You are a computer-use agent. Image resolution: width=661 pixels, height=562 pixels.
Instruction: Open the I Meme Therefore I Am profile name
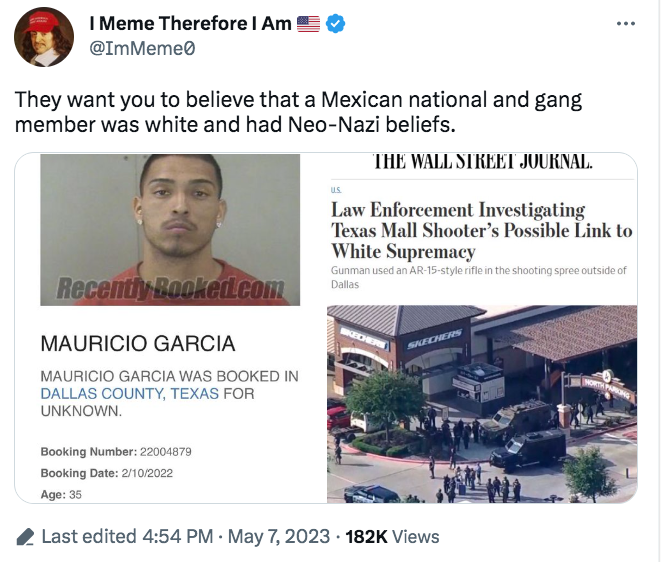(x=190, y=23)
